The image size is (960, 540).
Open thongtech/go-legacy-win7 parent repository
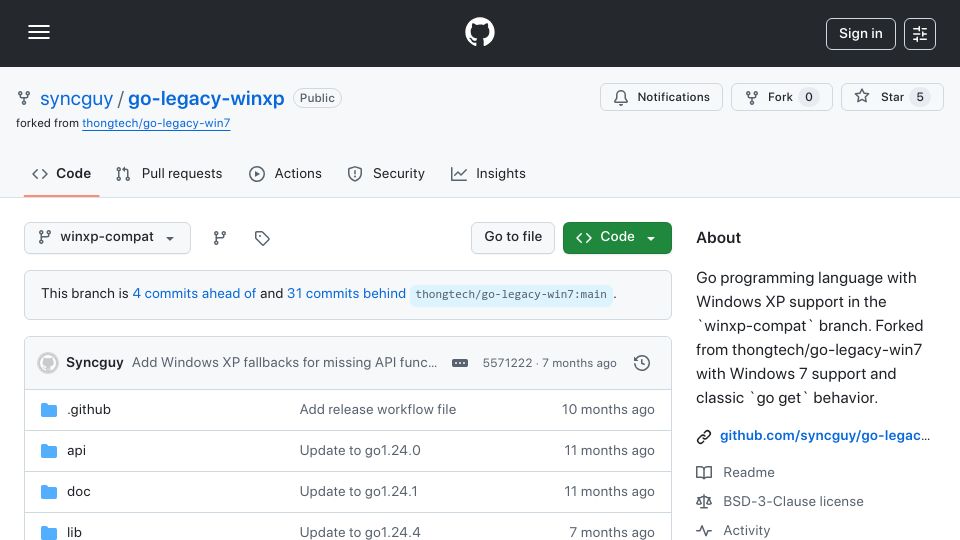pos(156,123)
